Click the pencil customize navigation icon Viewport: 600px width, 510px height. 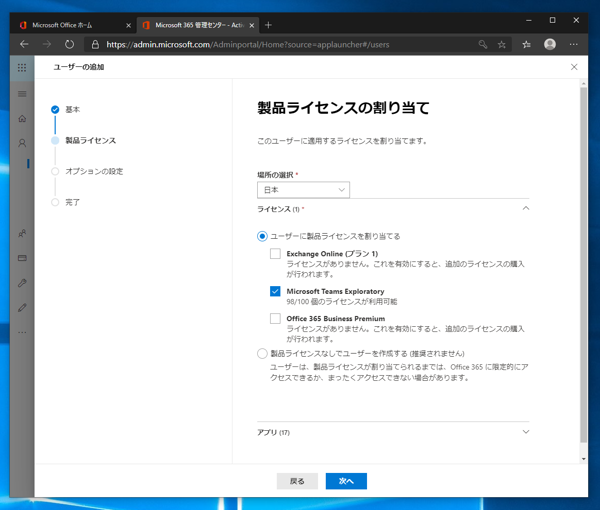coord(22,308)
